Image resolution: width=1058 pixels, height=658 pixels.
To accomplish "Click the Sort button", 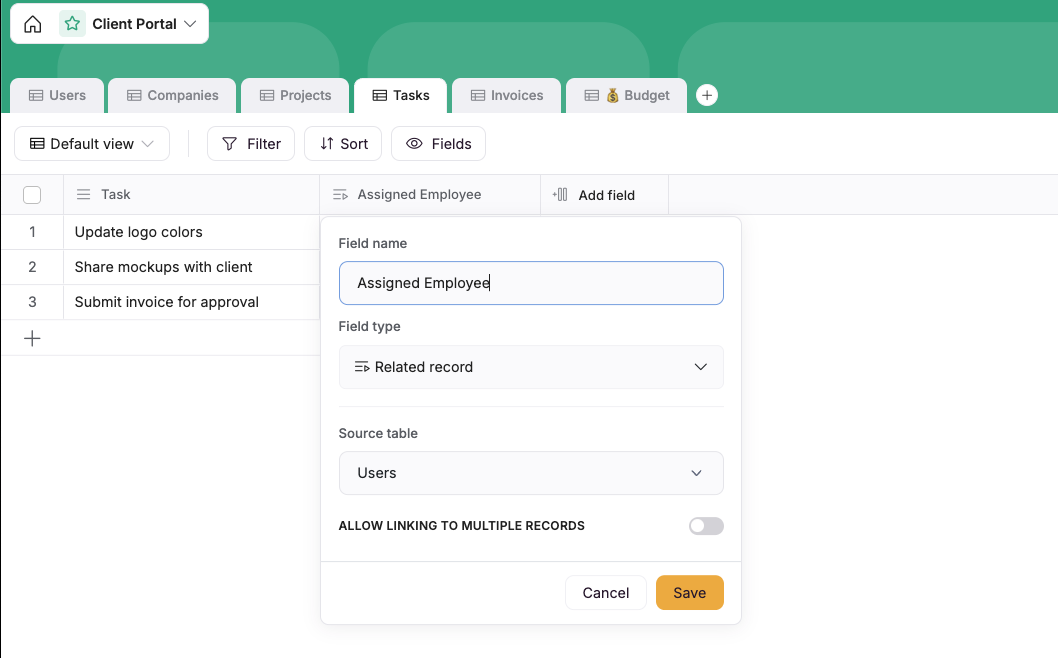I will click(343, 144).
